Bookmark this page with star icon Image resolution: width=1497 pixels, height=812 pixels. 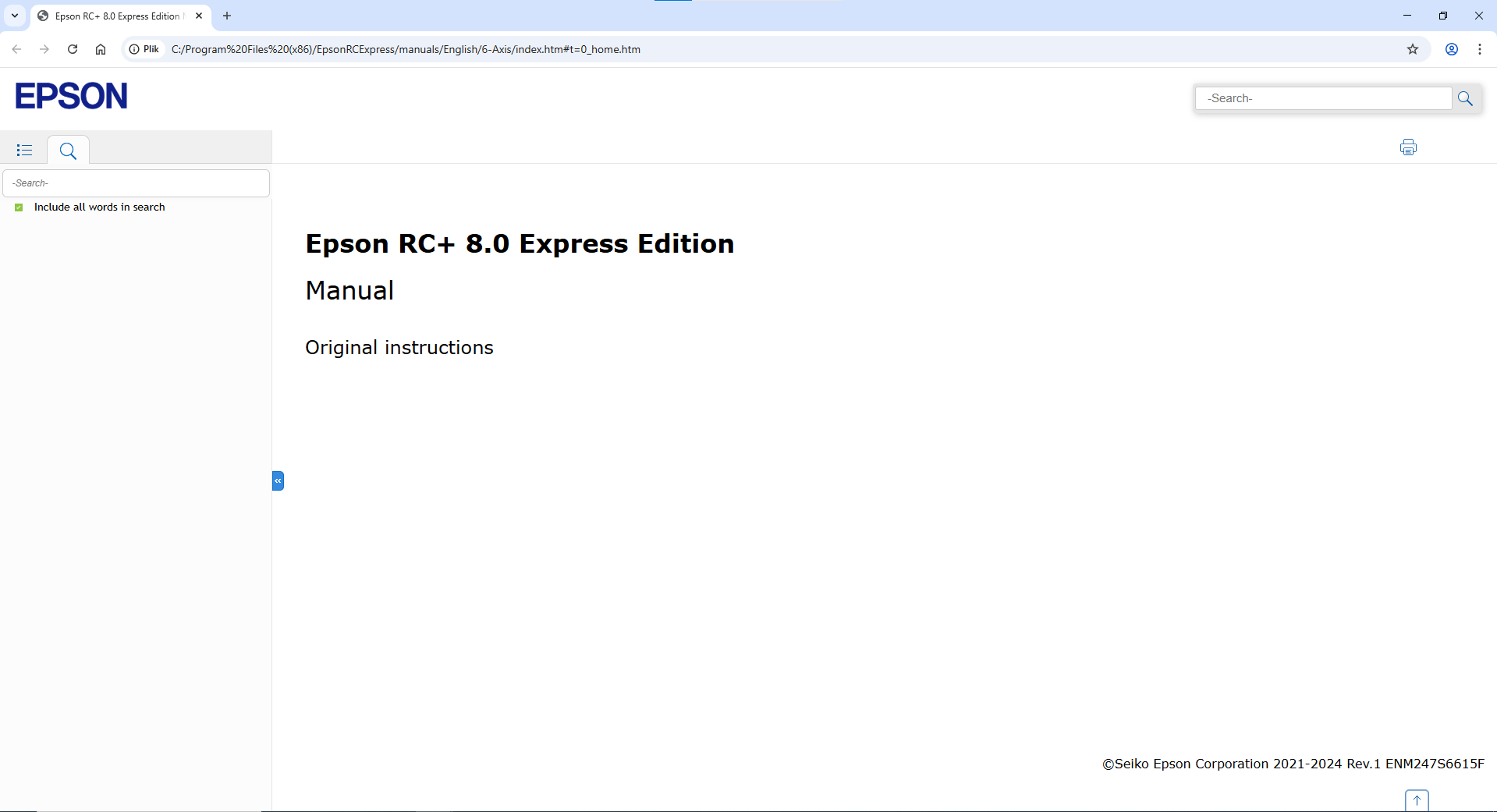point(1413,49)
